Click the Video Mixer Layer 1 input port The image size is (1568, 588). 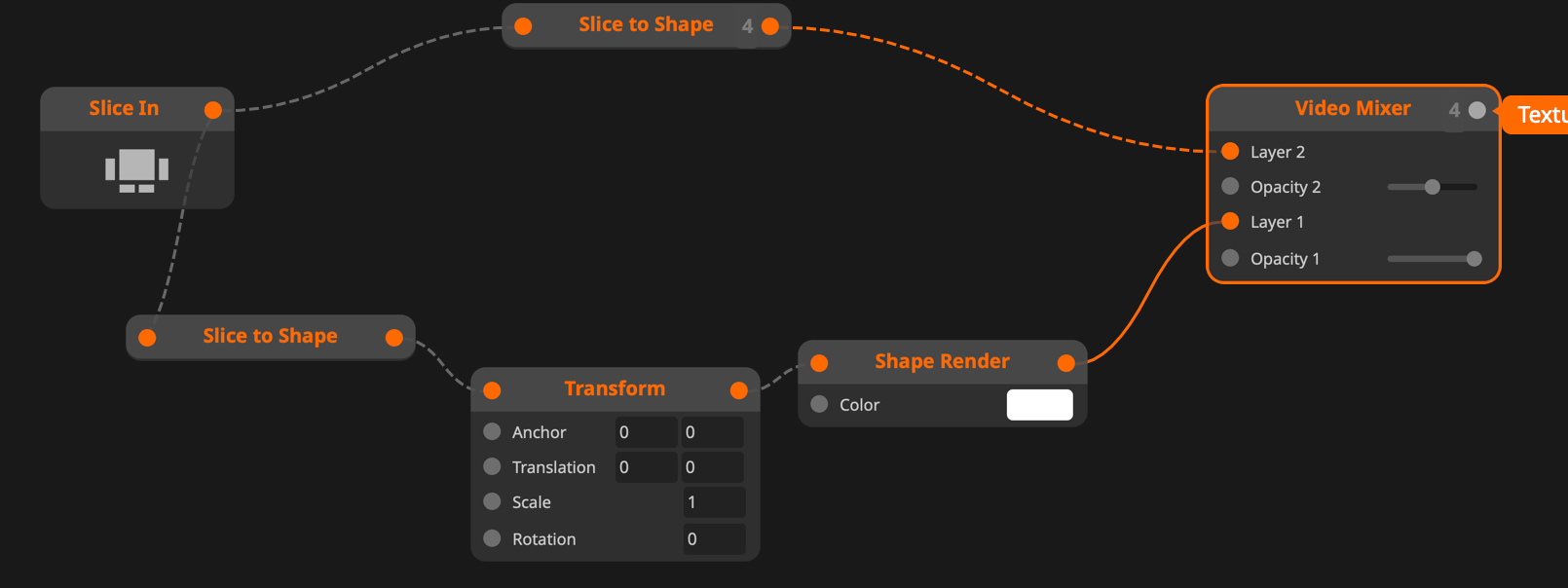1230,221
